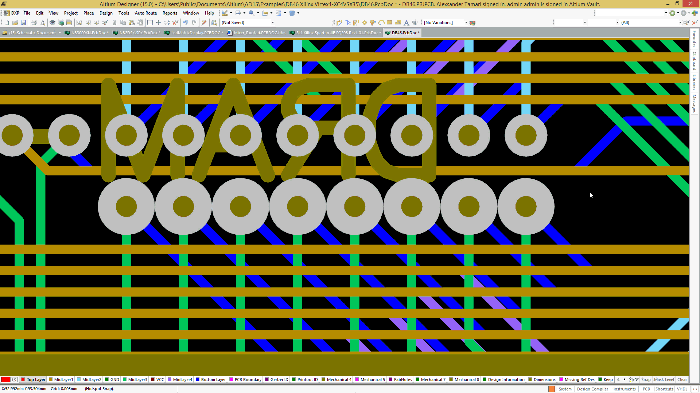Open the '[No Variations]' dropdown

click(446, 22)
